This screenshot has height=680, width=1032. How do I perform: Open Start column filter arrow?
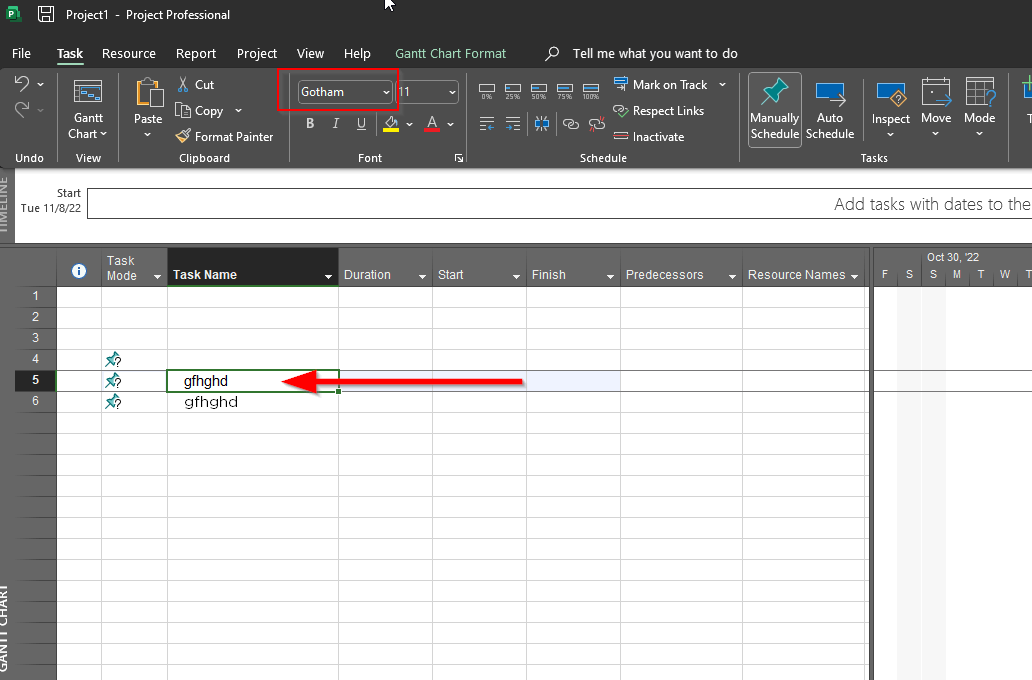516,276
